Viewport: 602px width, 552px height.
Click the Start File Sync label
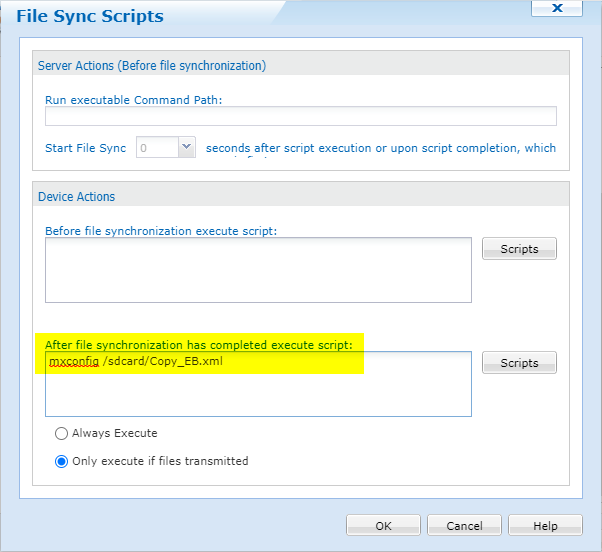tap(85, 148)
